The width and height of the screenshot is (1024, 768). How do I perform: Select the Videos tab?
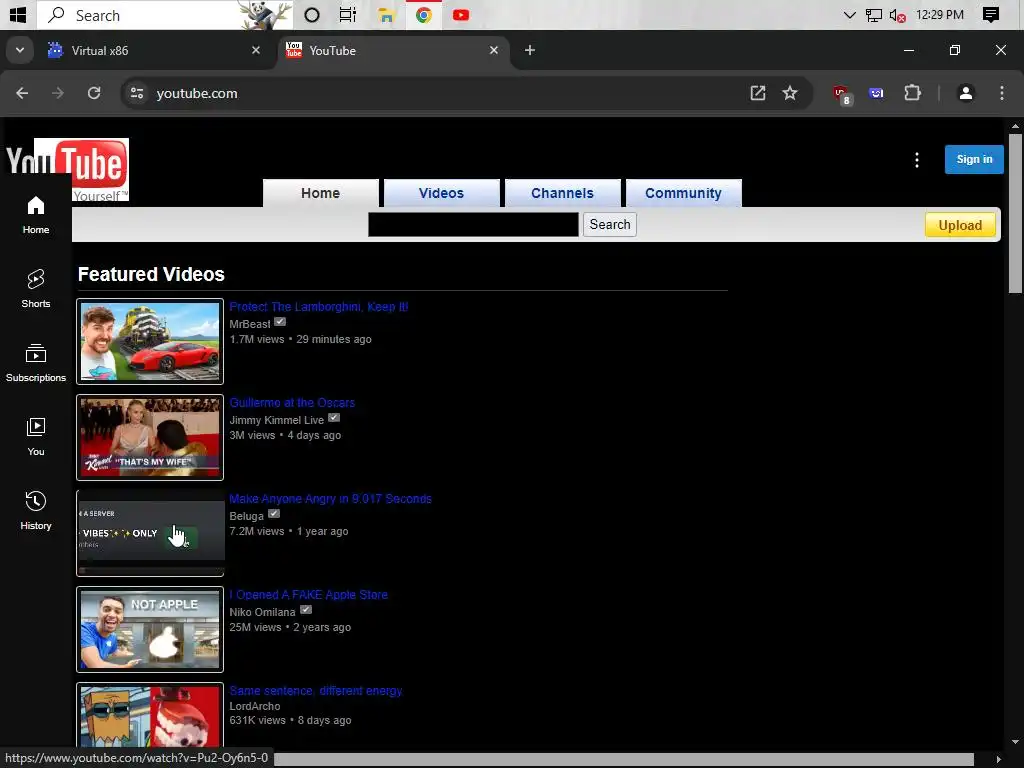point(441,193)
